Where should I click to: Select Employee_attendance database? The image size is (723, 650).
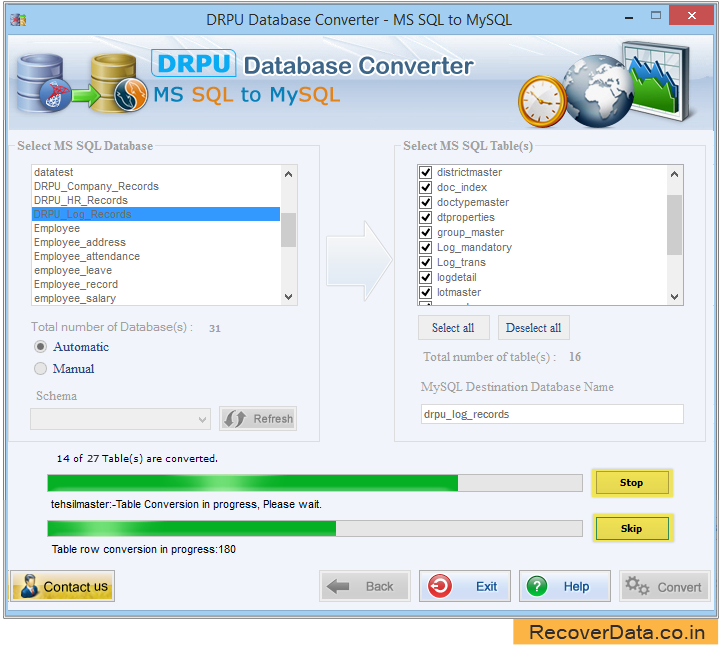156,256
